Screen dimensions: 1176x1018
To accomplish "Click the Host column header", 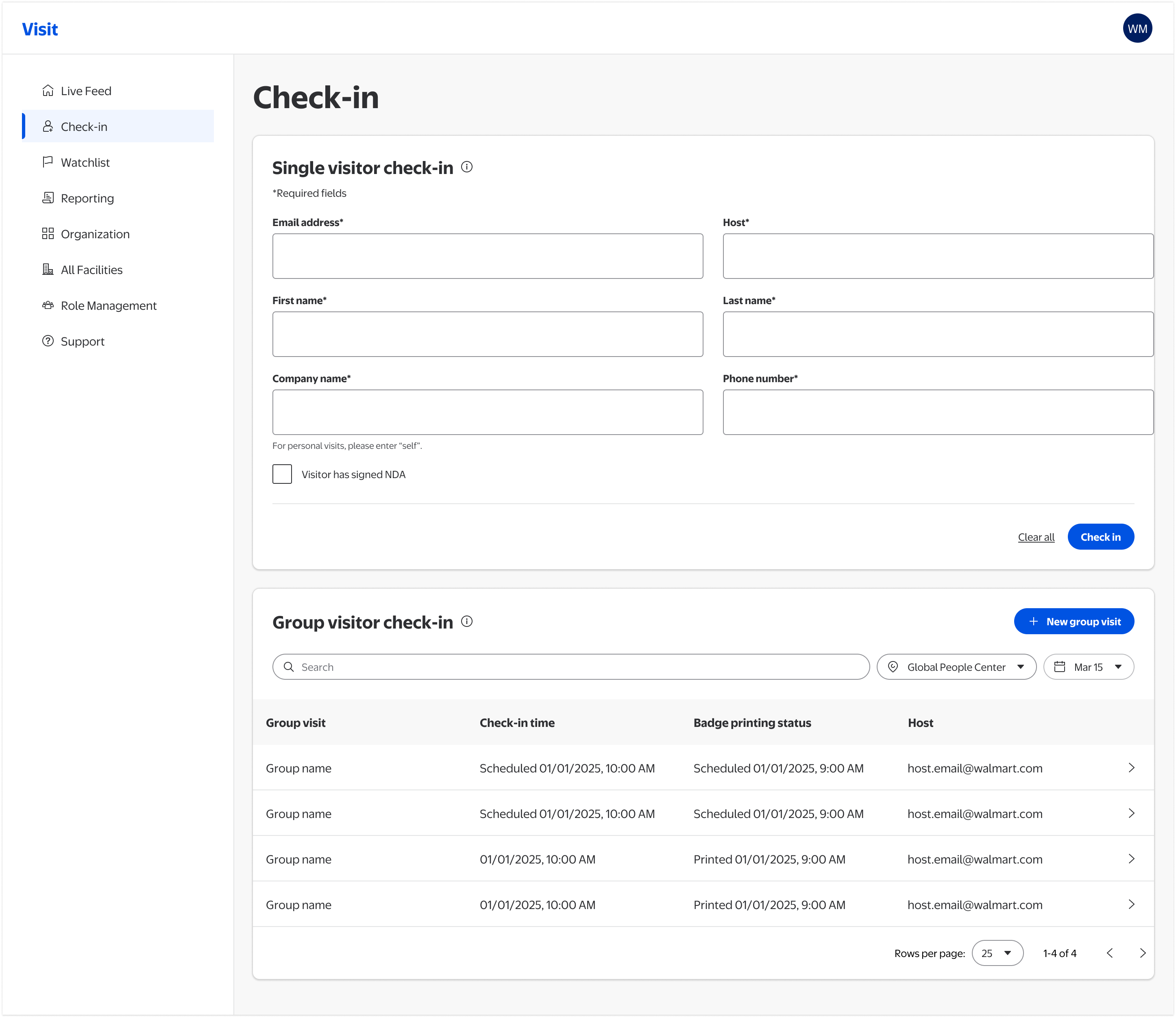I will [x=920, y=722].
